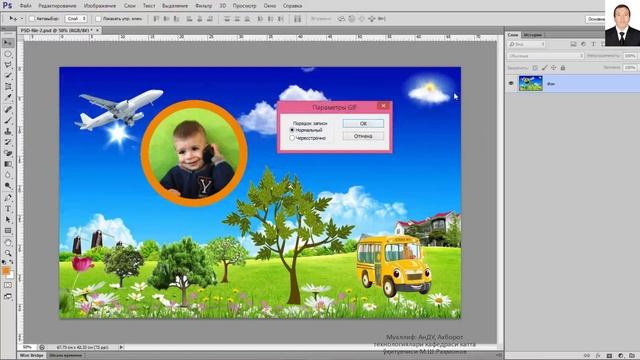This screenshot has width=640, height=360.
Task: Select the Dodge tool
Action: point(8,186)
